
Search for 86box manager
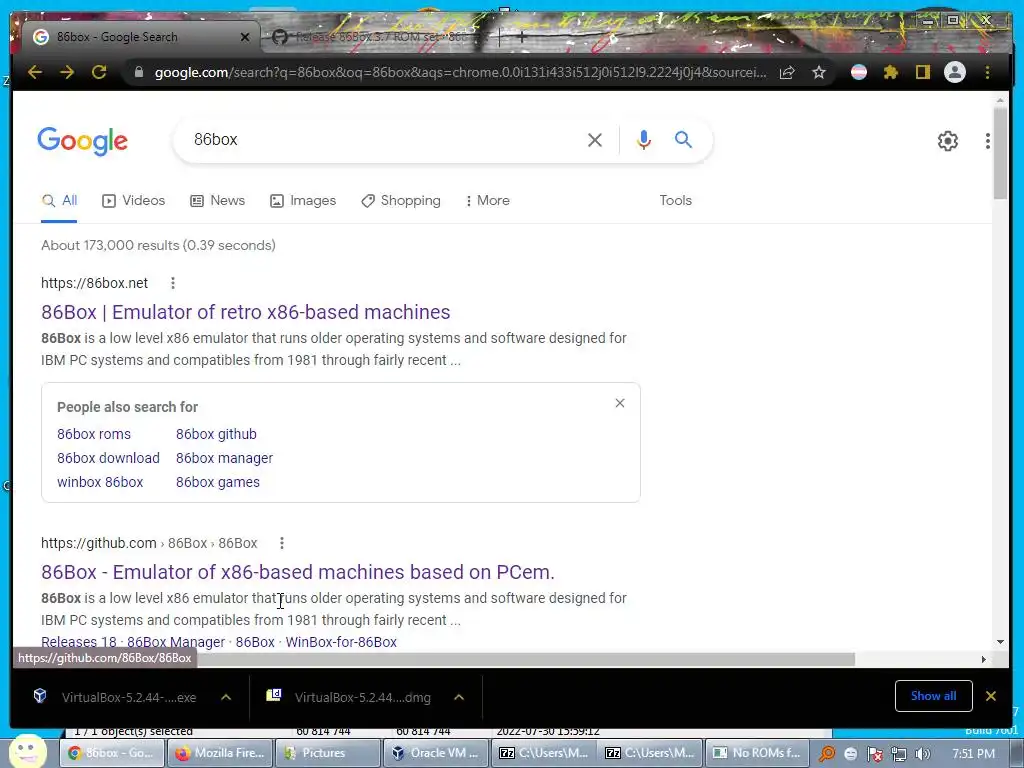pos(224,458)
